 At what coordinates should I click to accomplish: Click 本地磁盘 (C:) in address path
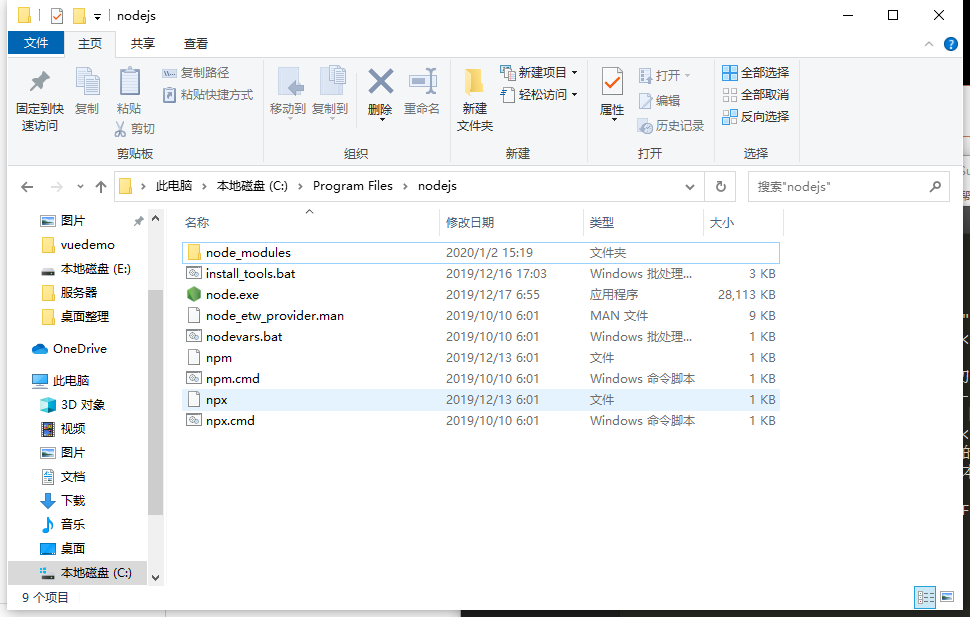252,186
